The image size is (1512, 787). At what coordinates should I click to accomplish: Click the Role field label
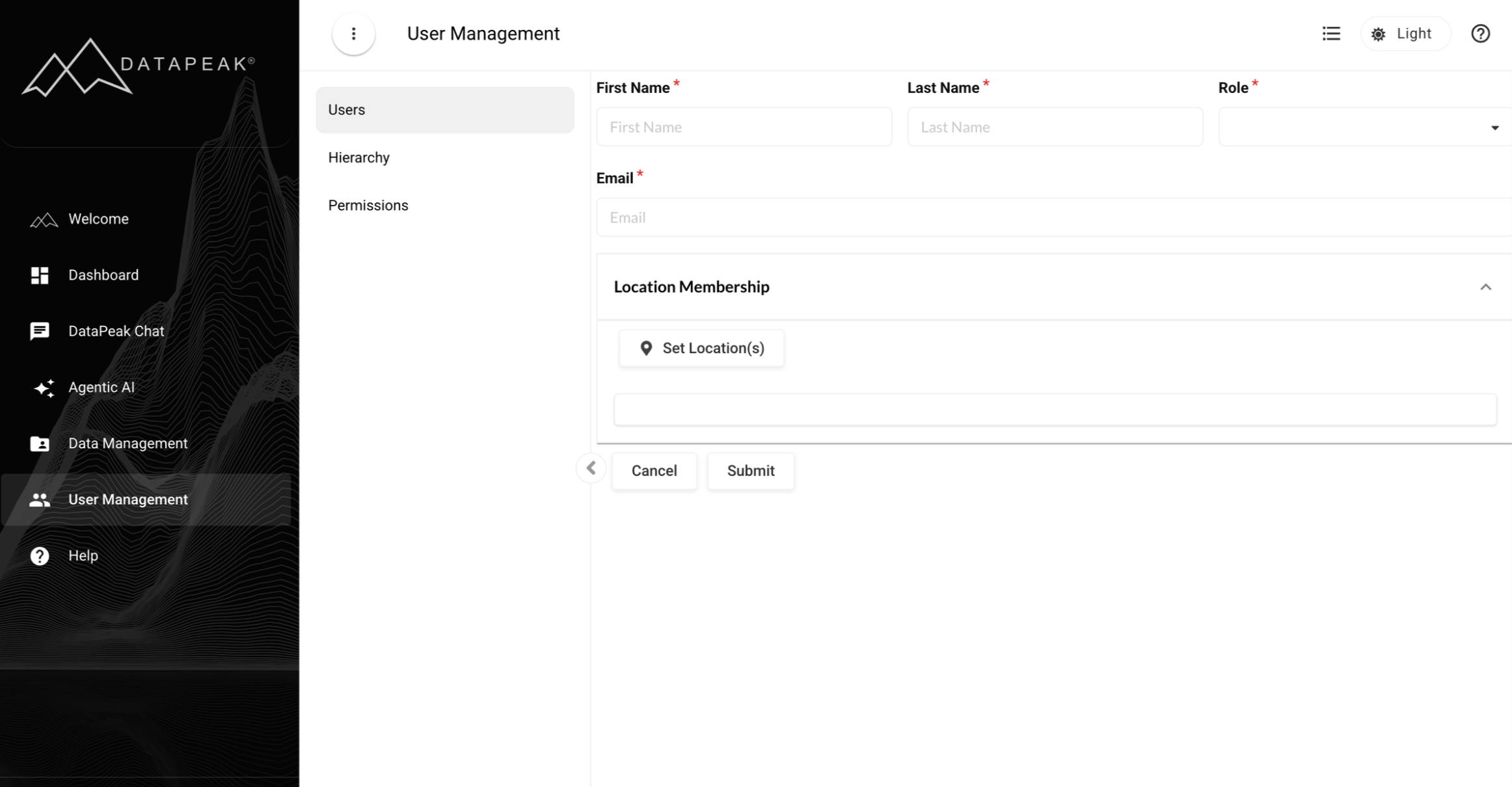tap(1233, 88)
